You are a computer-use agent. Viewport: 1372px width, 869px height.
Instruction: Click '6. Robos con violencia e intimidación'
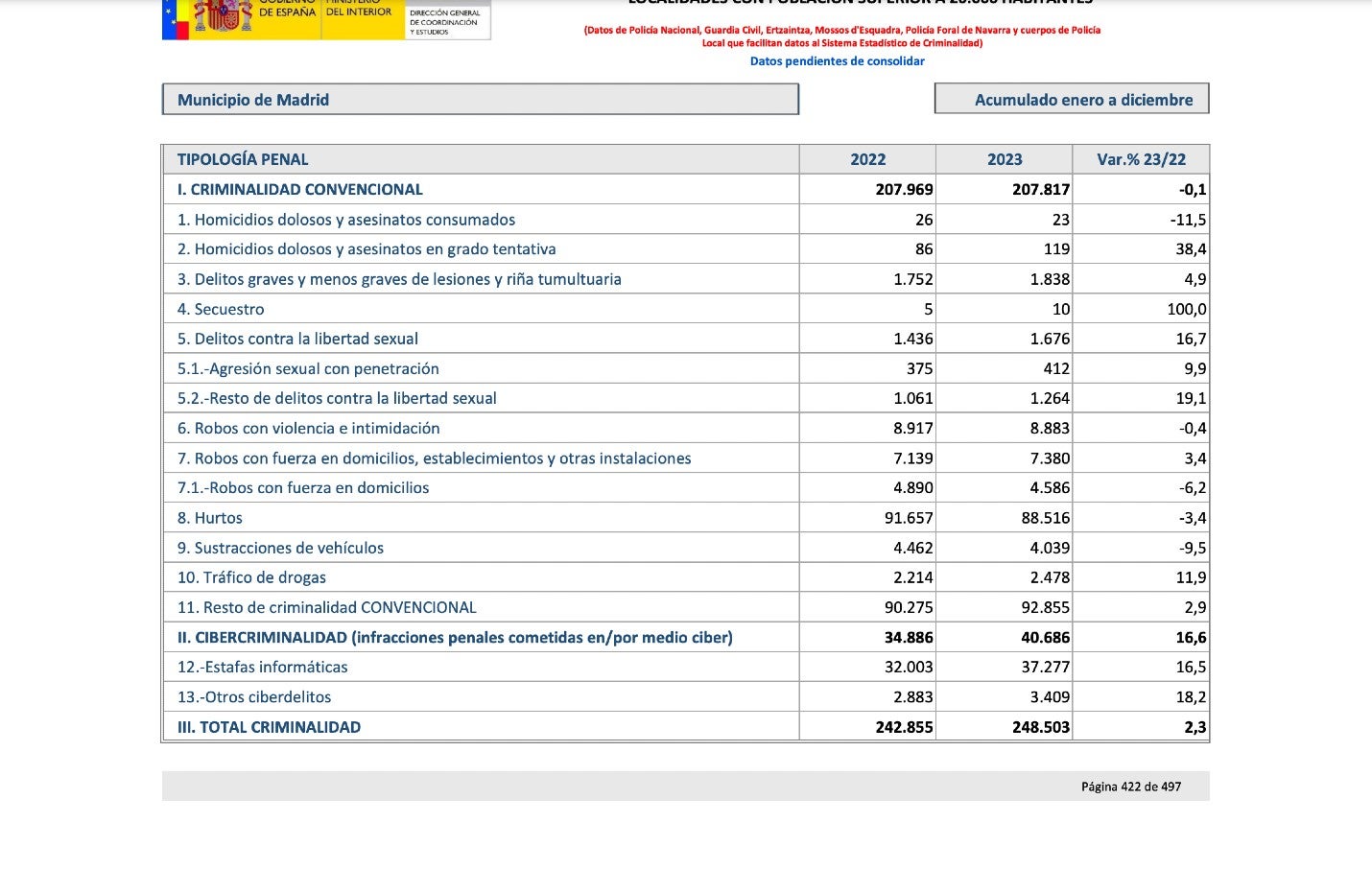[309, 428]
